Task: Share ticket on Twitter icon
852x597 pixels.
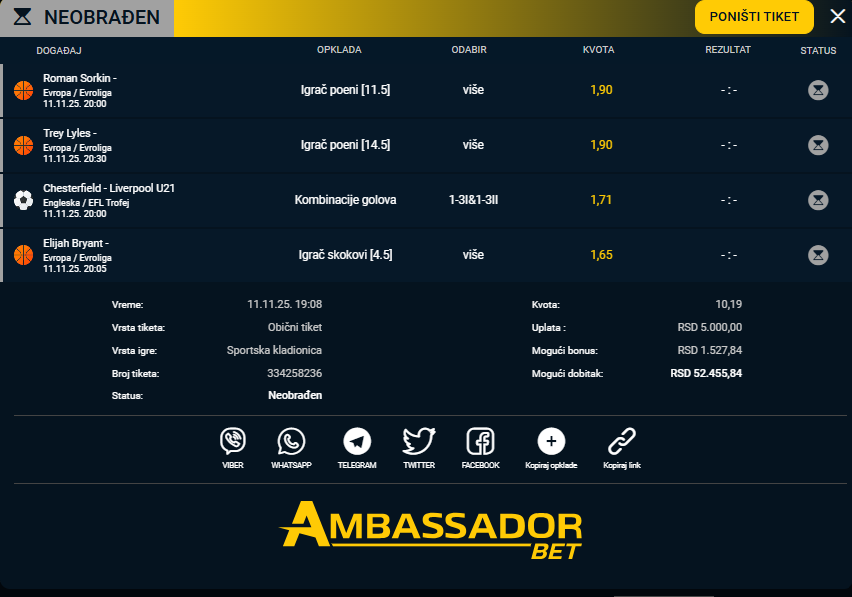Action: pos(419,441)
